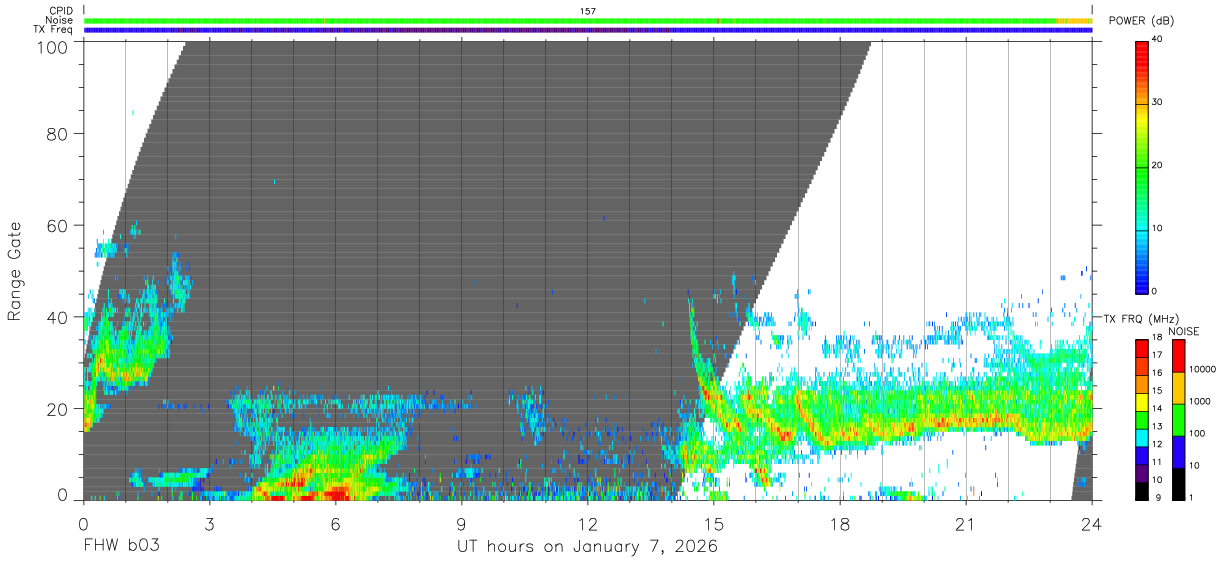Click the 21 tick on UT hours axis
Image resolution: width=1228 pixels, height=567 pixels.
966,524
